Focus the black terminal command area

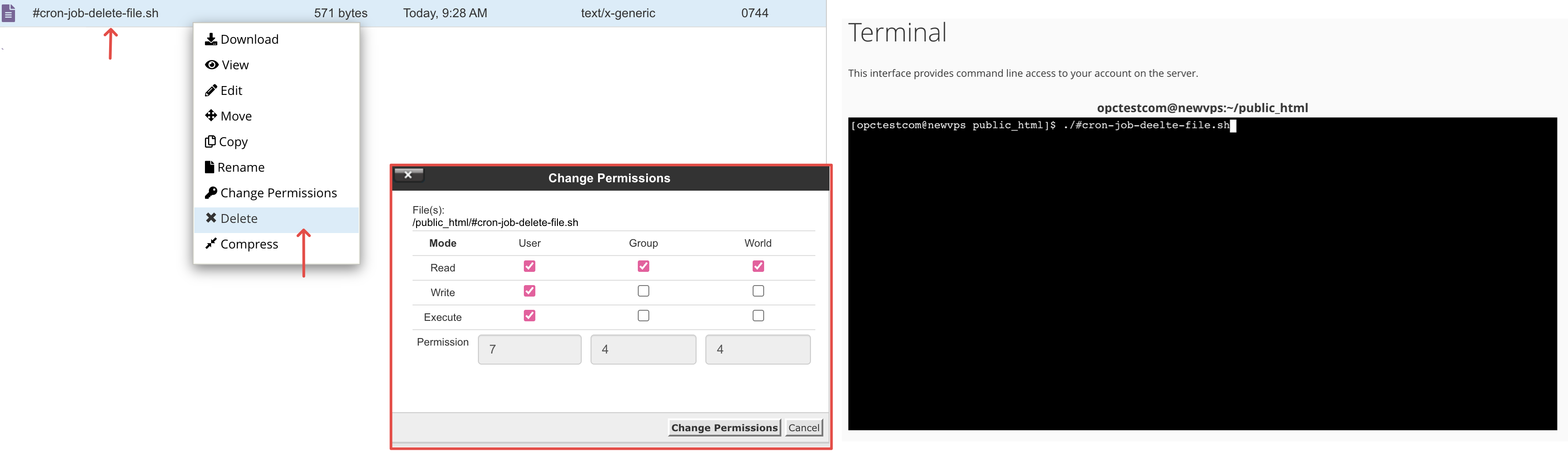pos(1202,274)
